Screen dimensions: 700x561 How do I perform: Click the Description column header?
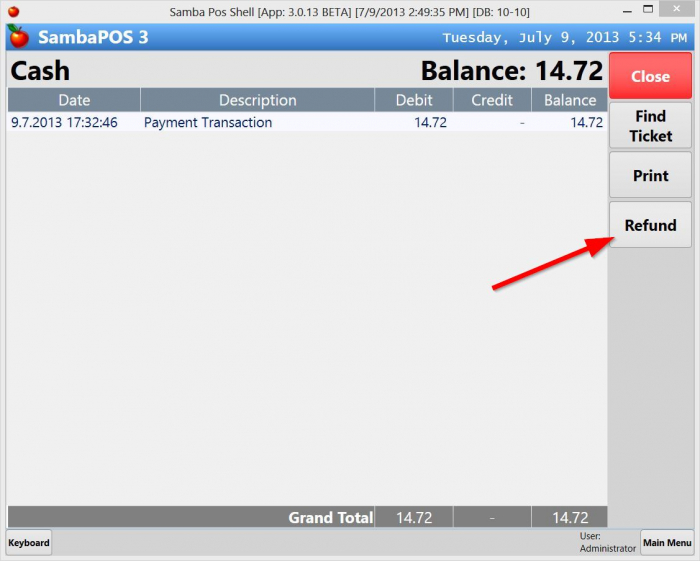coord(257,100)
